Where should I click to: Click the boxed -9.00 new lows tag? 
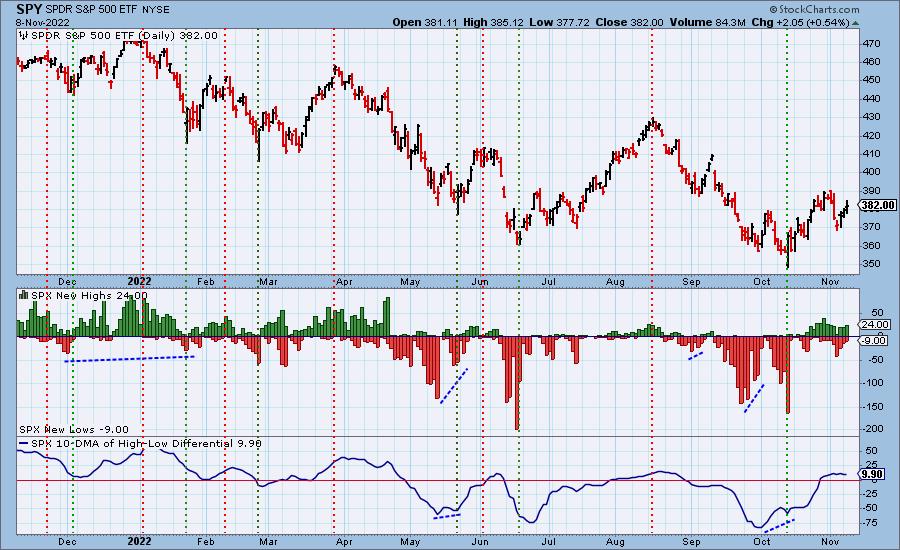click(x=875, y=340)
